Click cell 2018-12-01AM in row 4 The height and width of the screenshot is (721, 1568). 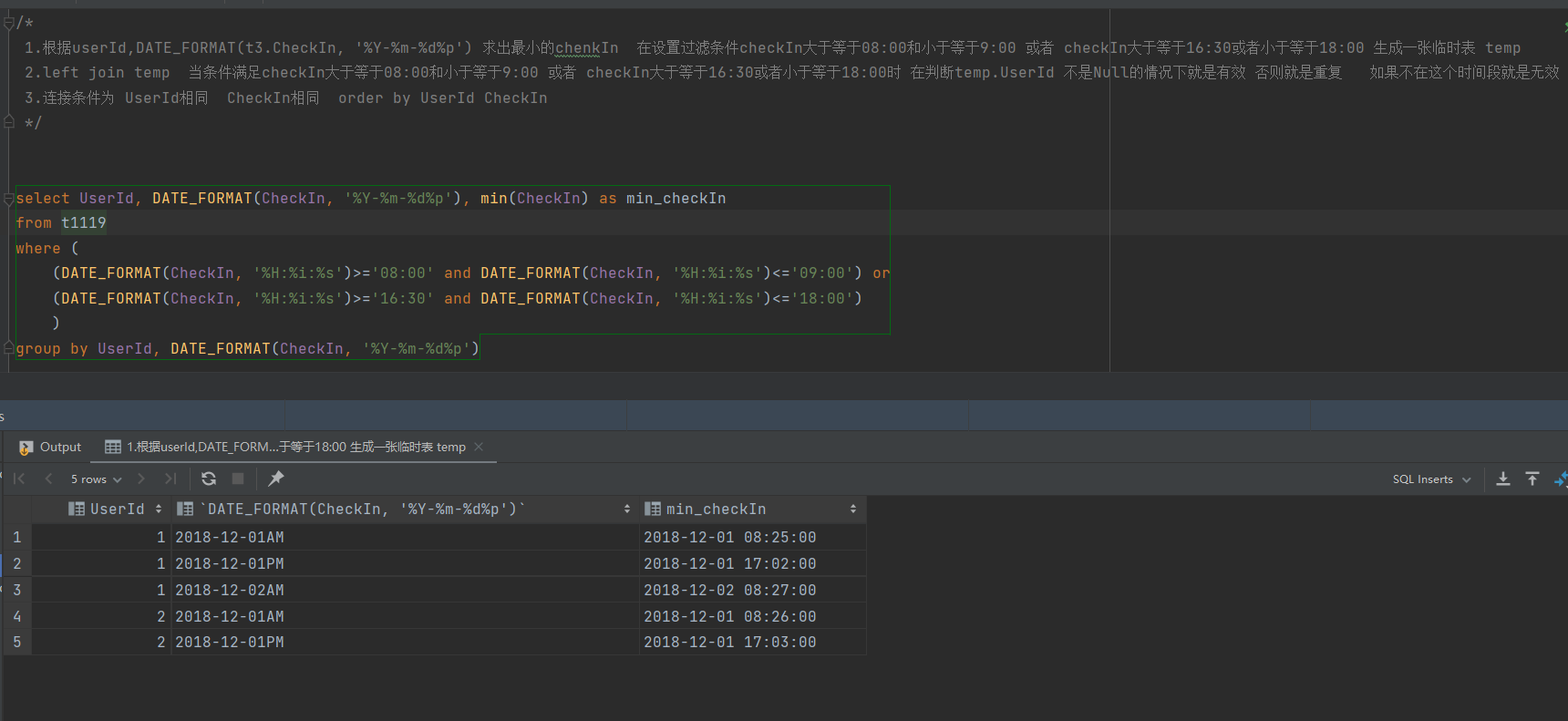point(405,616)
